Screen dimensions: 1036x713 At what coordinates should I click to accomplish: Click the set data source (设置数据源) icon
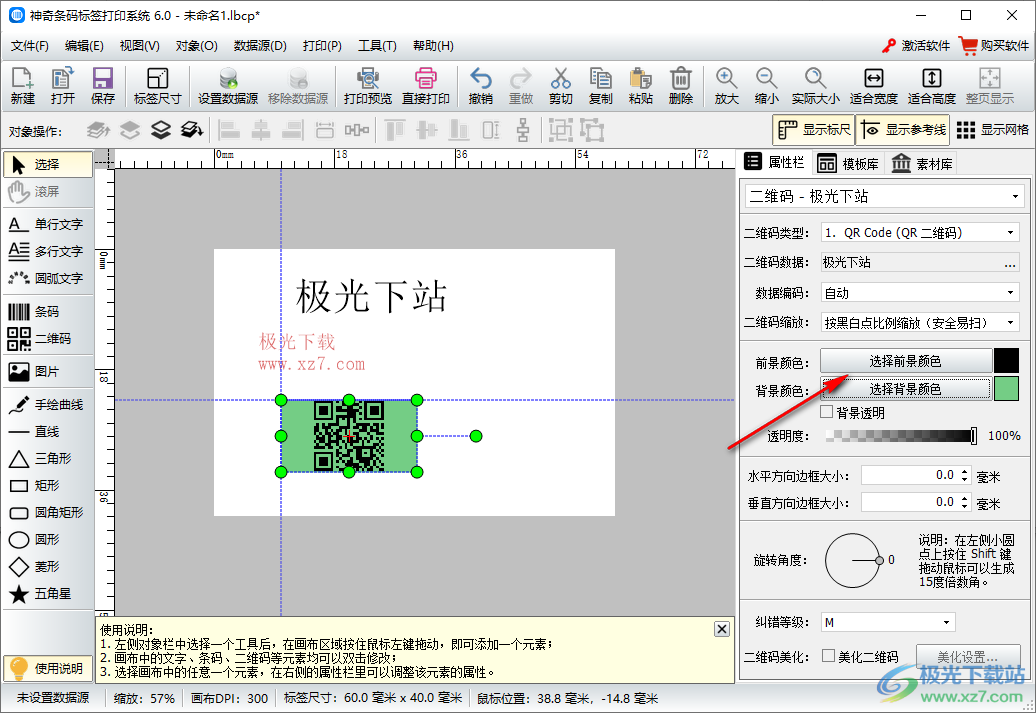tap(228, 86)
